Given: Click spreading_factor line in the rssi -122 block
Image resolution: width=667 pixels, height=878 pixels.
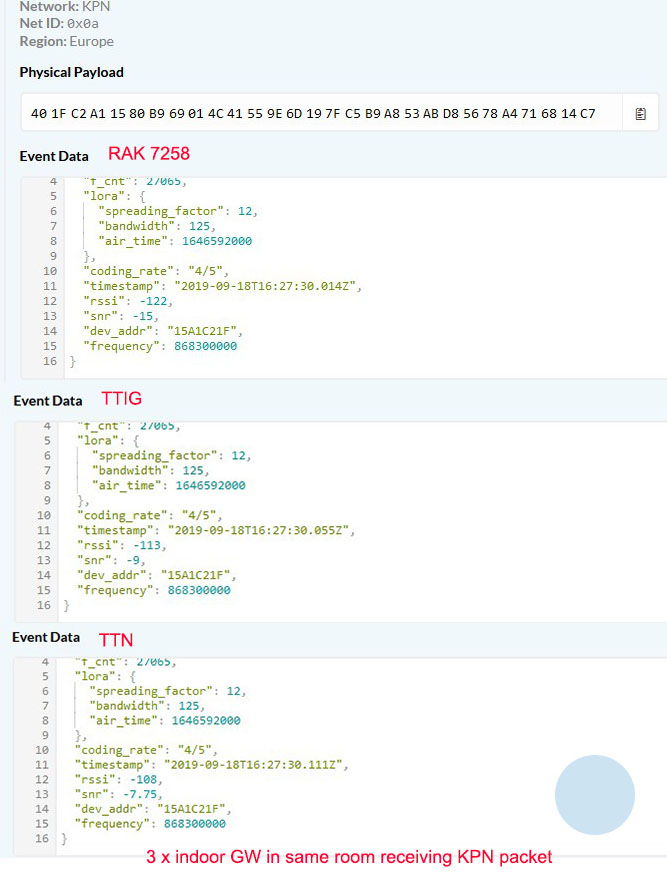Looking at the screenshot, I should coord(178,211).
